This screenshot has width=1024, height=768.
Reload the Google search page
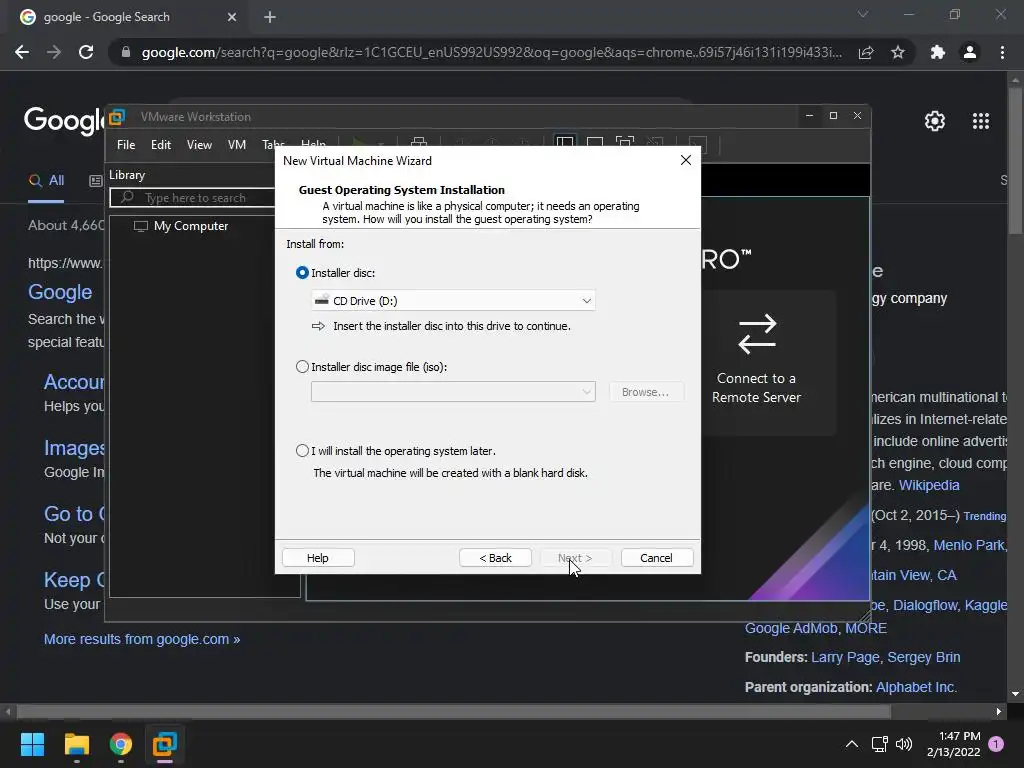tap(86, 52)
